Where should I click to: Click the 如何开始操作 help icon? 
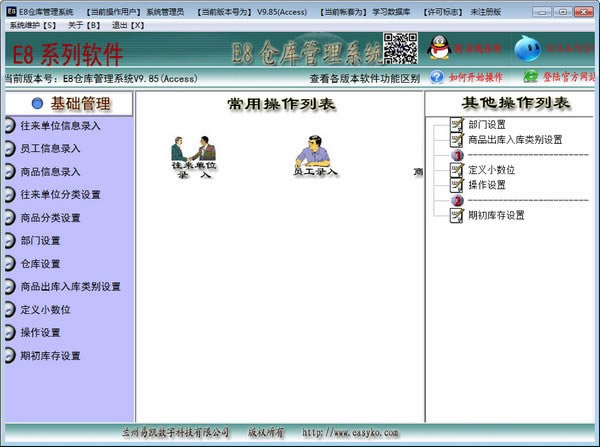[x=437, y=77]
